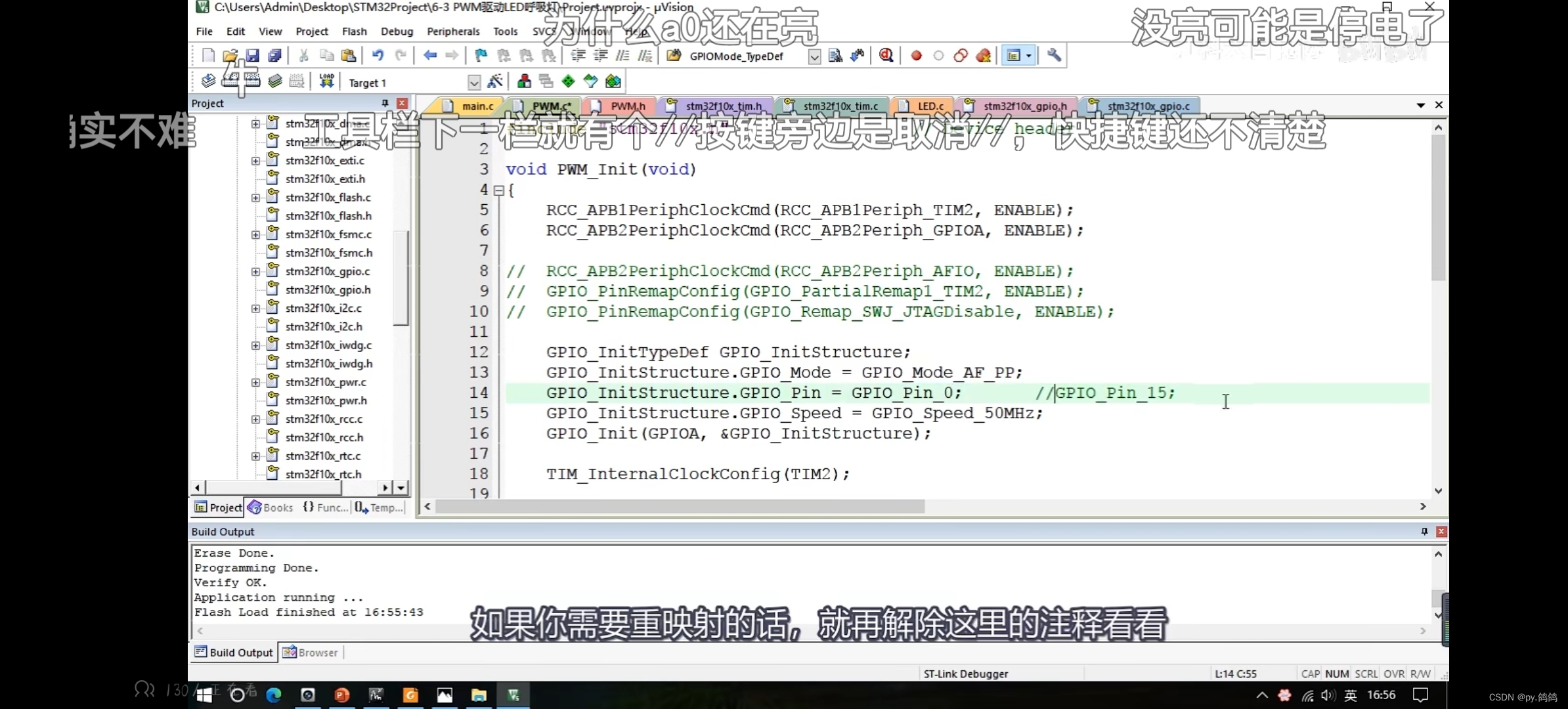
Task: Expand stm32f10x_rcc.c tree node
Action: pyautogui.click(x=256, y=419)
